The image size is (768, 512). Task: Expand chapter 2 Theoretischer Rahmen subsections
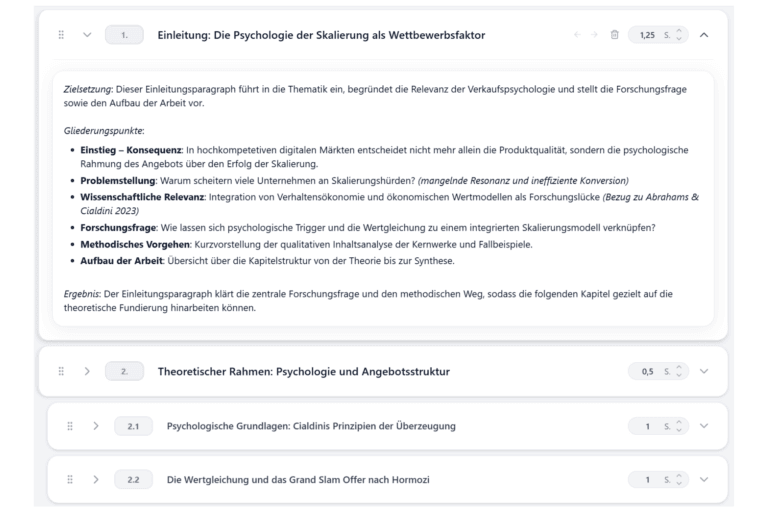87,371
